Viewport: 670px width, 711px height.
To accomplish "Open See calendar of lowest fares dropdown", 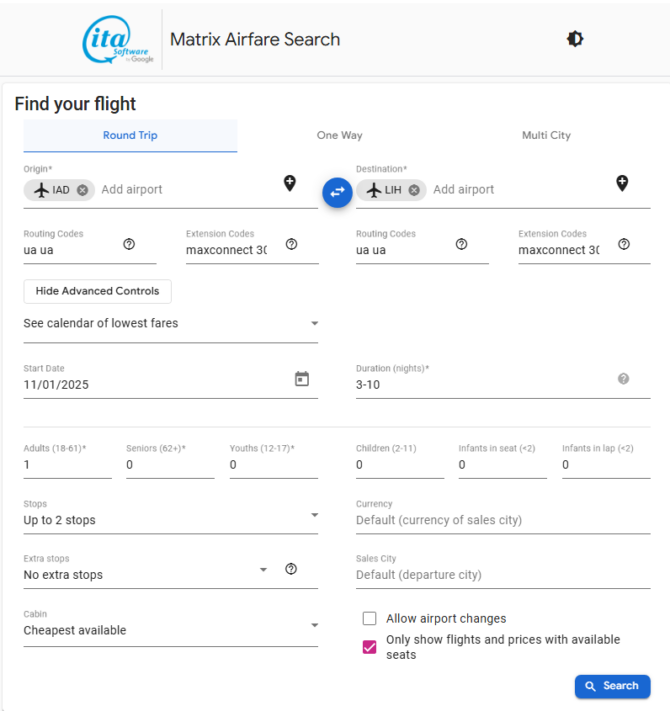I will pos(170,323).
